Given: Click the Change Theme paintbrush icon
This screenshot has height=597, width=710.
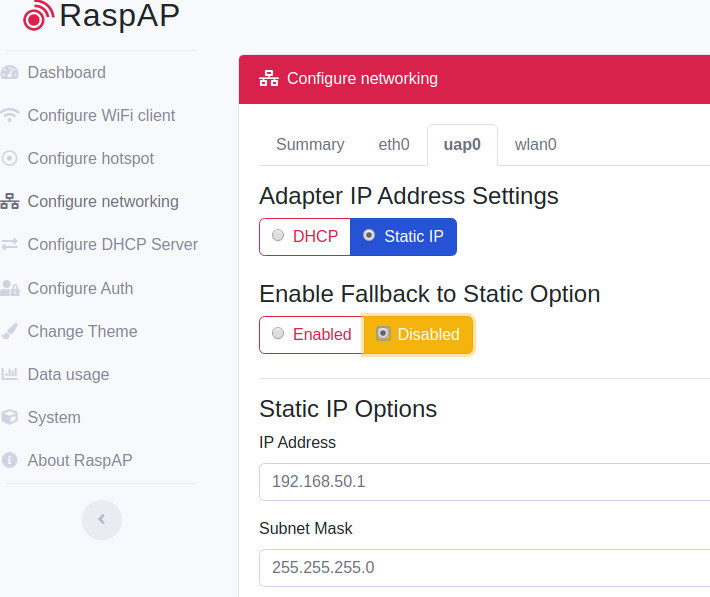Looking at the screenshot, I should coord(10,331).
